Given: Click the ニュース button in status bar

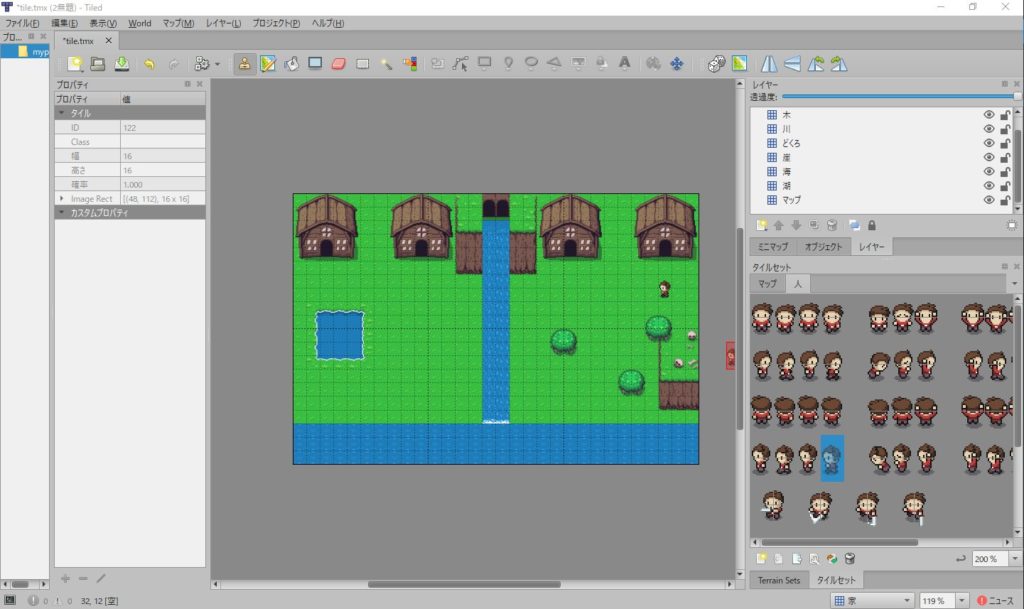Looking at the screenshot, I should tap(995, 600).
